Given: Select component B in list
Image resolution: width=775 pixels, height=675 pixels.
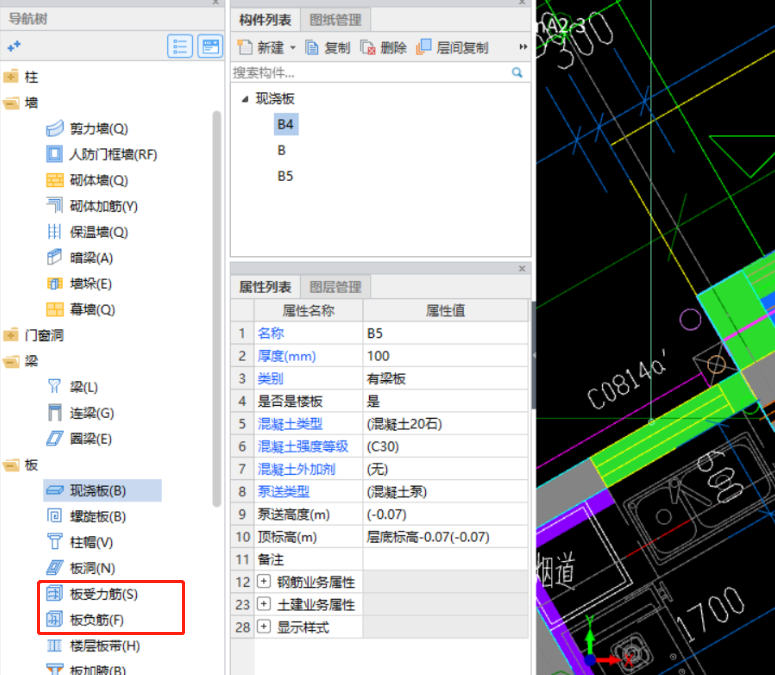Looking at the screenshot, I should (282, 150).
